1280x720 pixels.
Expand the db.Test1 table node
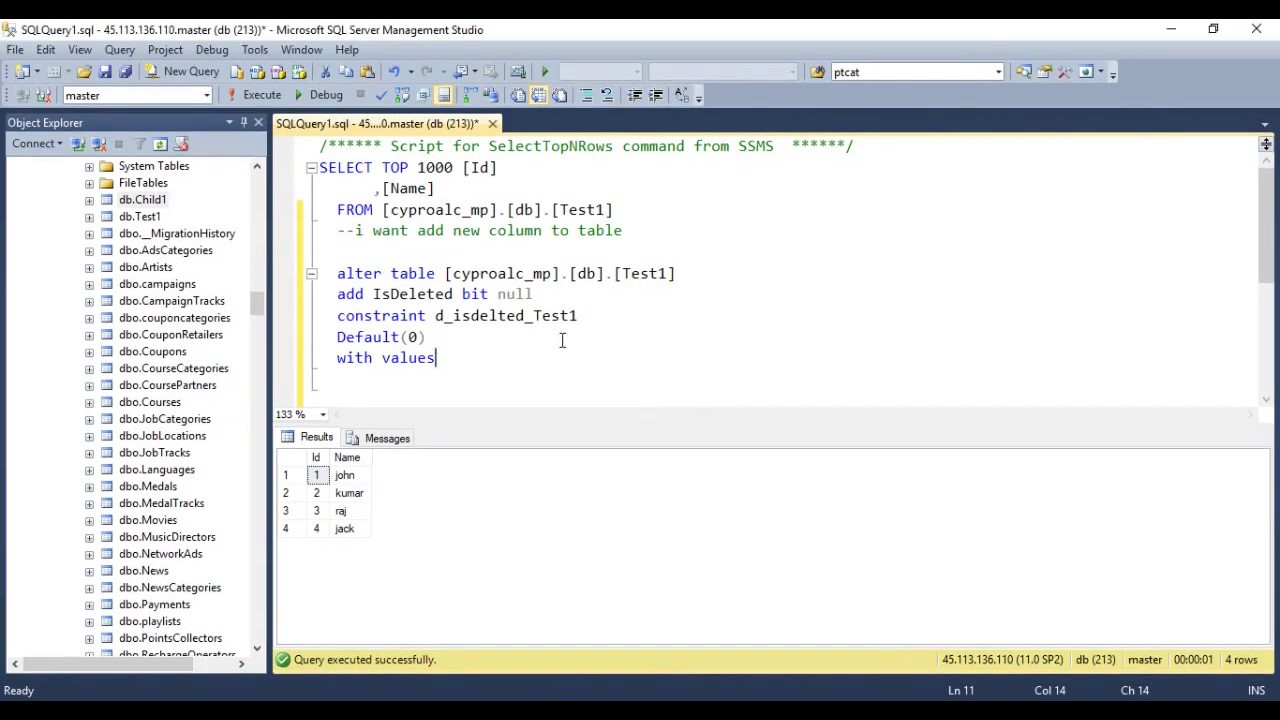pyautogui.click(x=89, y=217)
